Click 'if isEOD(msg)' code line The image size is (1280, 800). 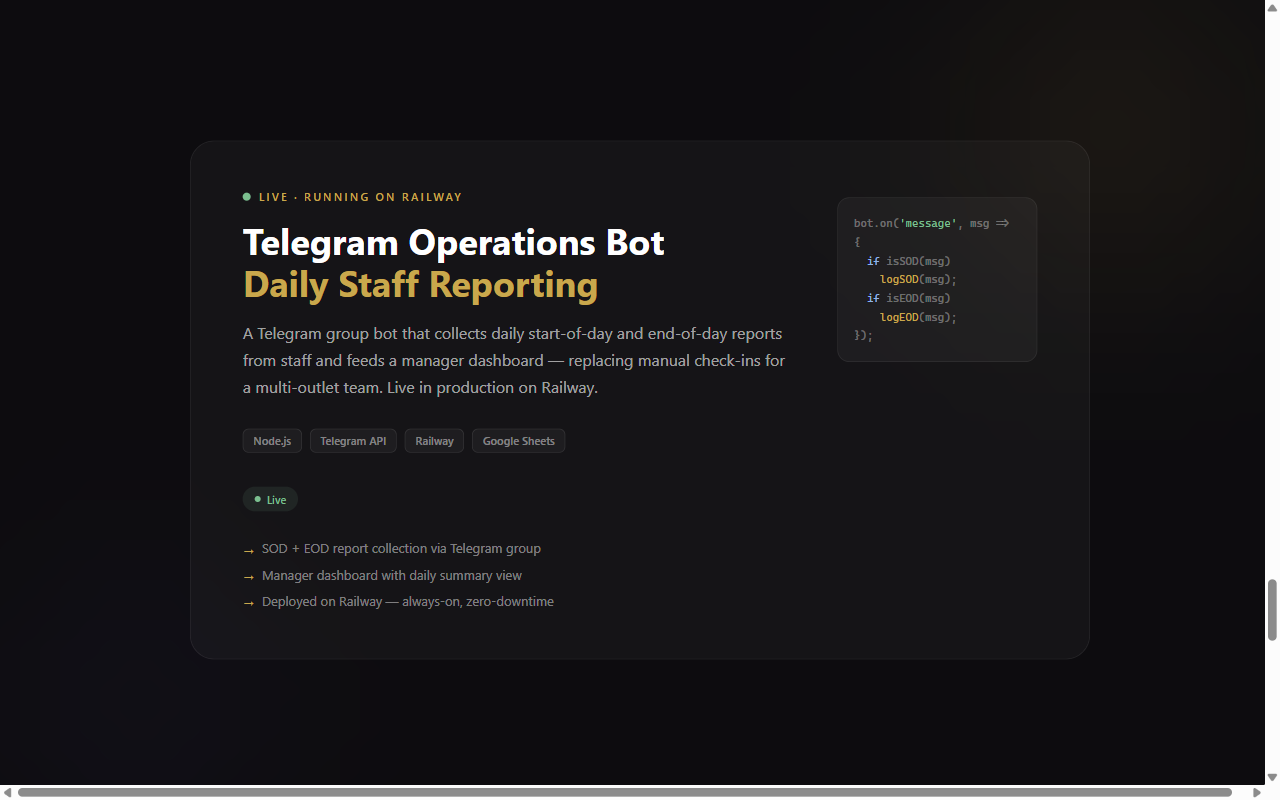(x=909, y=299)
